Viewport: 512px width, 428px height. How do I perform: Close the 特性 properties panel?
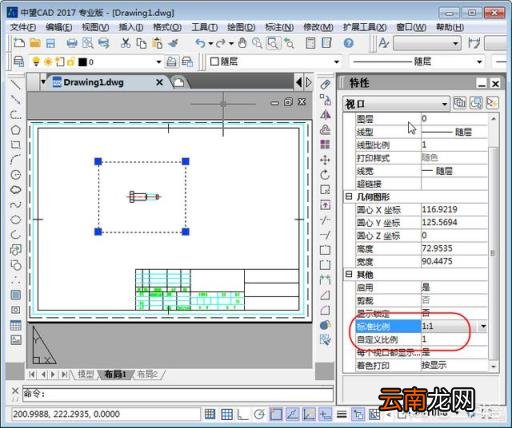pos(496,84)
